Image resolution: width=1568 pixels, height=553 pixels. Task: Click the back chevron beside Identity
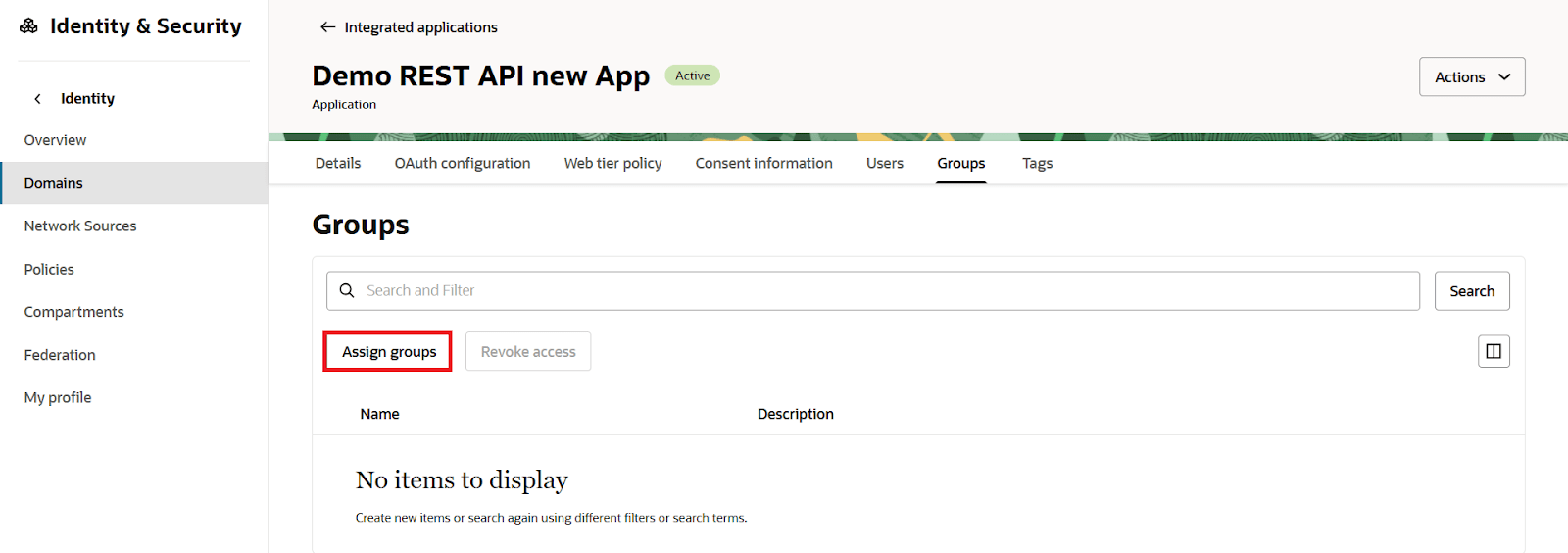pos(37,99)
